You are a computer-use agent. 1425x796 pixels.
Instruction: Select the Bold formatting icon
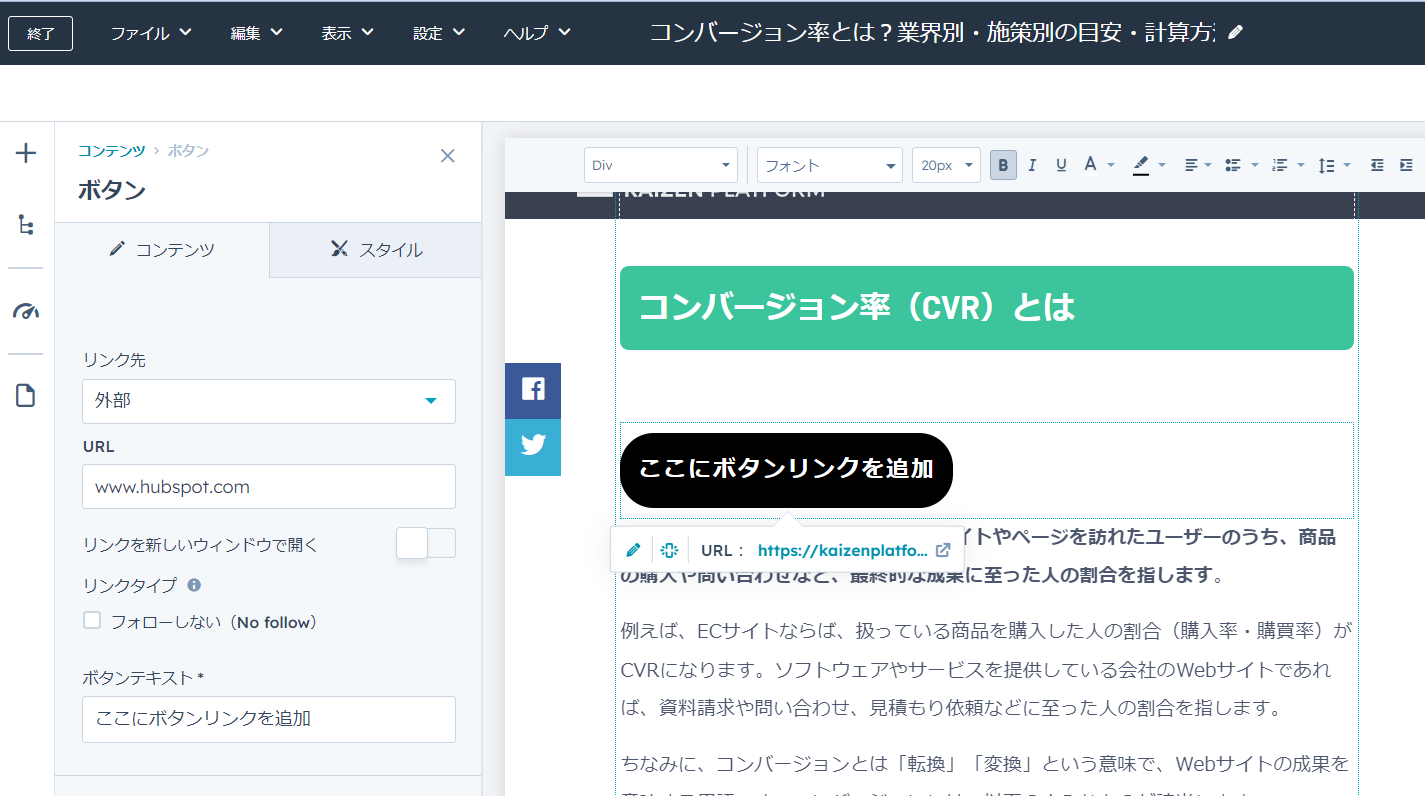(1002, 164)
